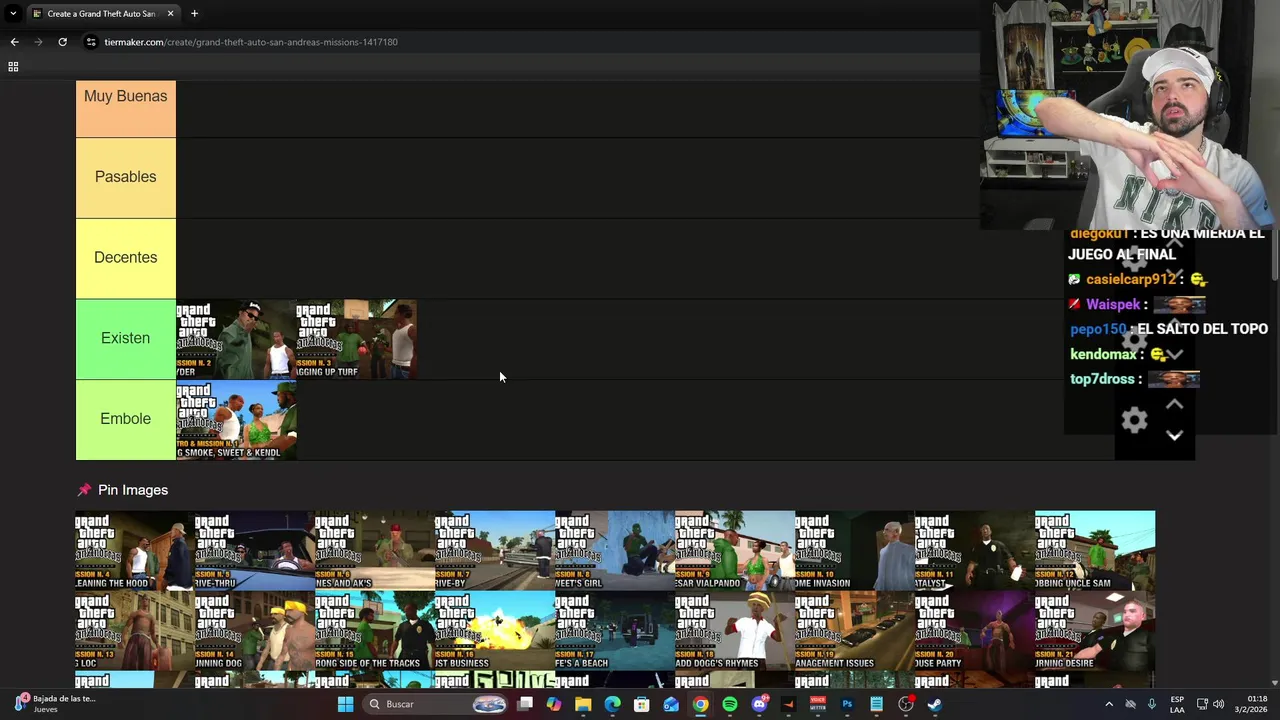This screenshot has height=720, width=1280.
Task: Launch Copilot from the taskbar
Action: (554, 704)
